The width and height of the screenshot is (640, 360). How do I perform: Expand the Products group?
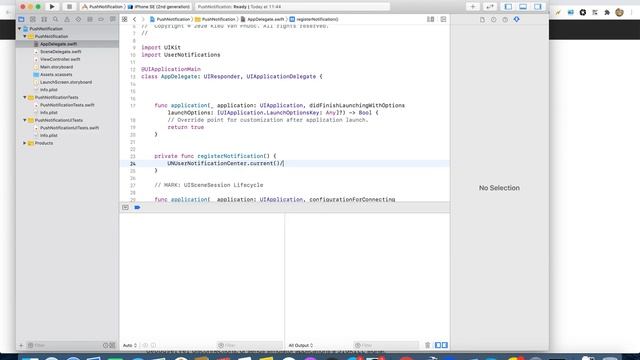24,143
